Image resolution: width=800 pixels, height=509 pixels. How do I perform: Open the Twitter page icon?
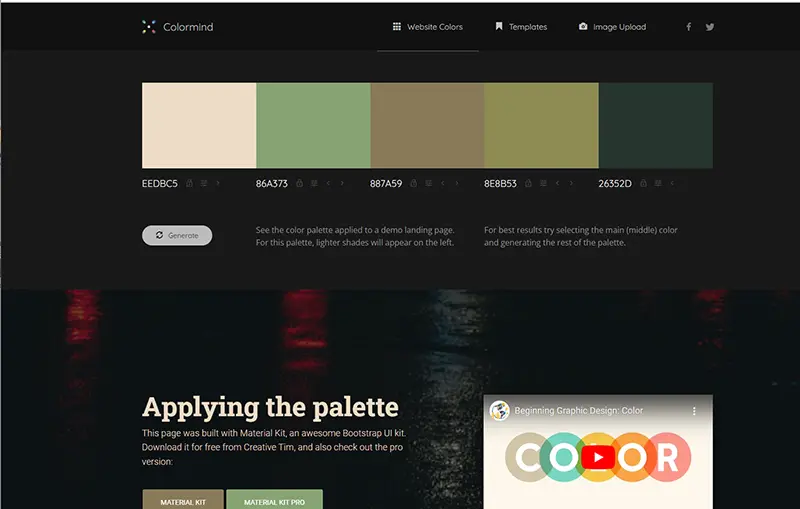click(x=710, y=27)
